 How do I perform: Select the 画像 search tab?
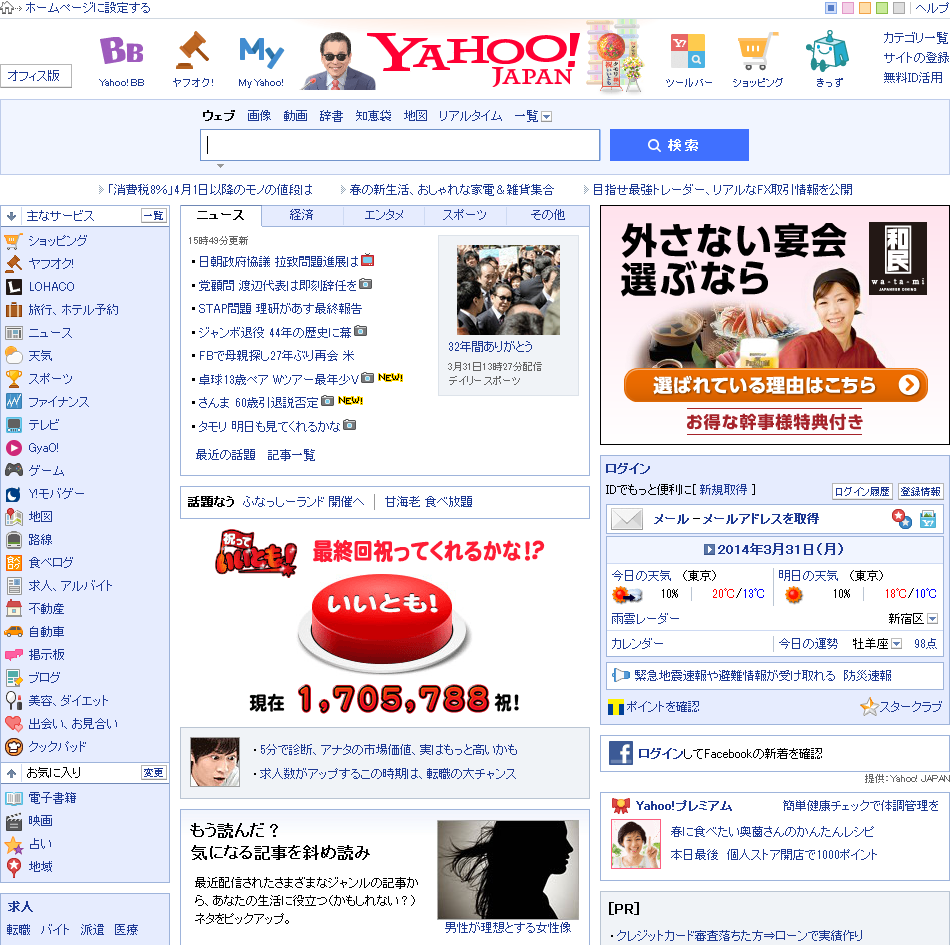point(259,116)
